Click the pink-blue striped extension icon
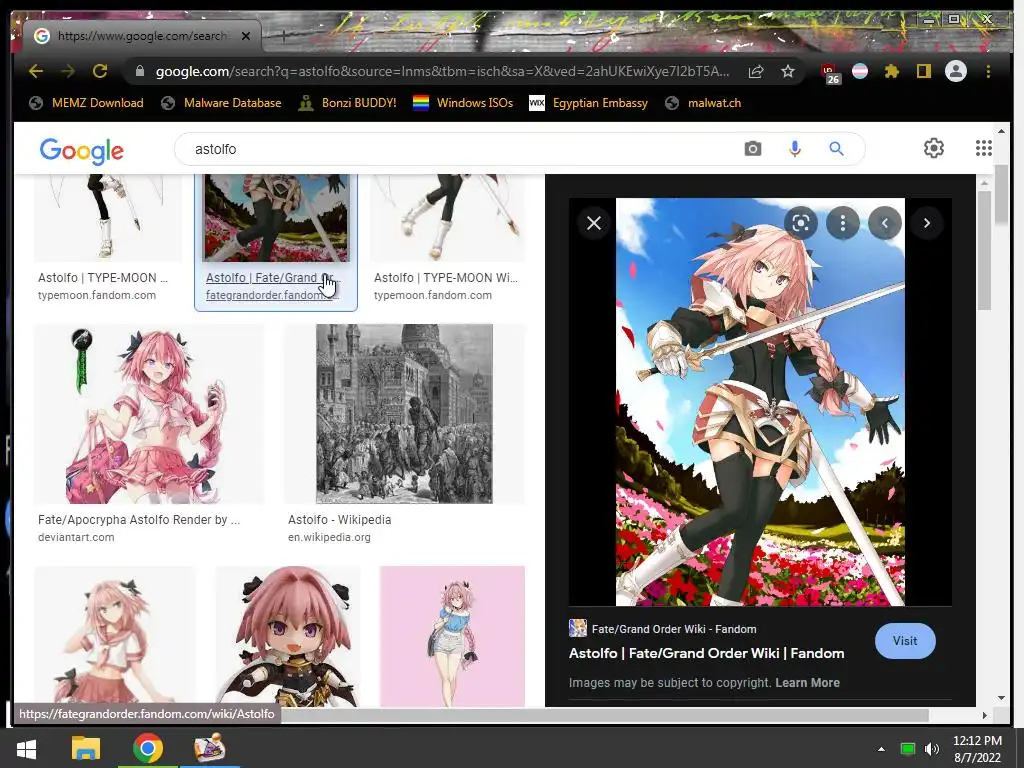This screenshot has height=768, width=1024. tap(860, 71)
